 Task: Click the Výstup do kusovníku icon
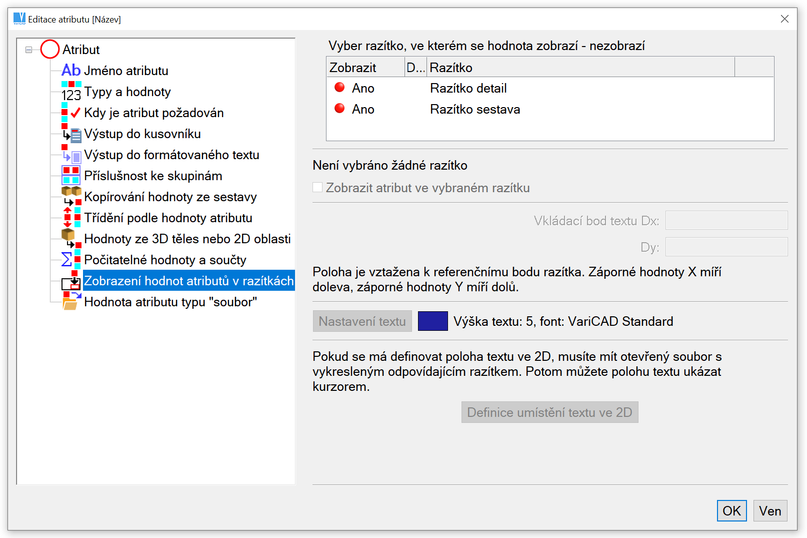70,134
